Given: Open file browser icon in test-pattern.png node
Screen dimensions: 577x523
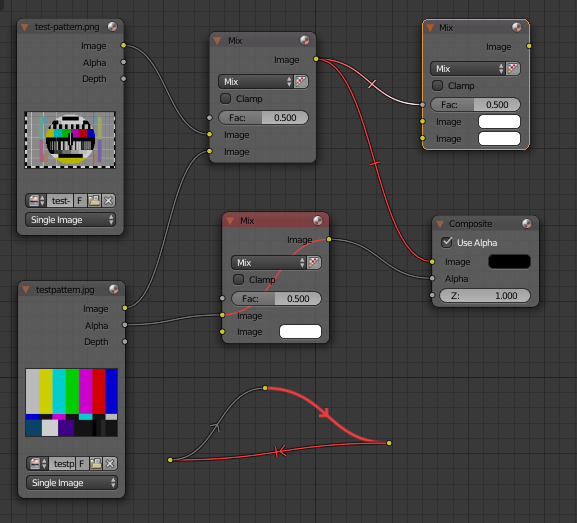Looking at the screenshot, I should (x=94, y=201).
